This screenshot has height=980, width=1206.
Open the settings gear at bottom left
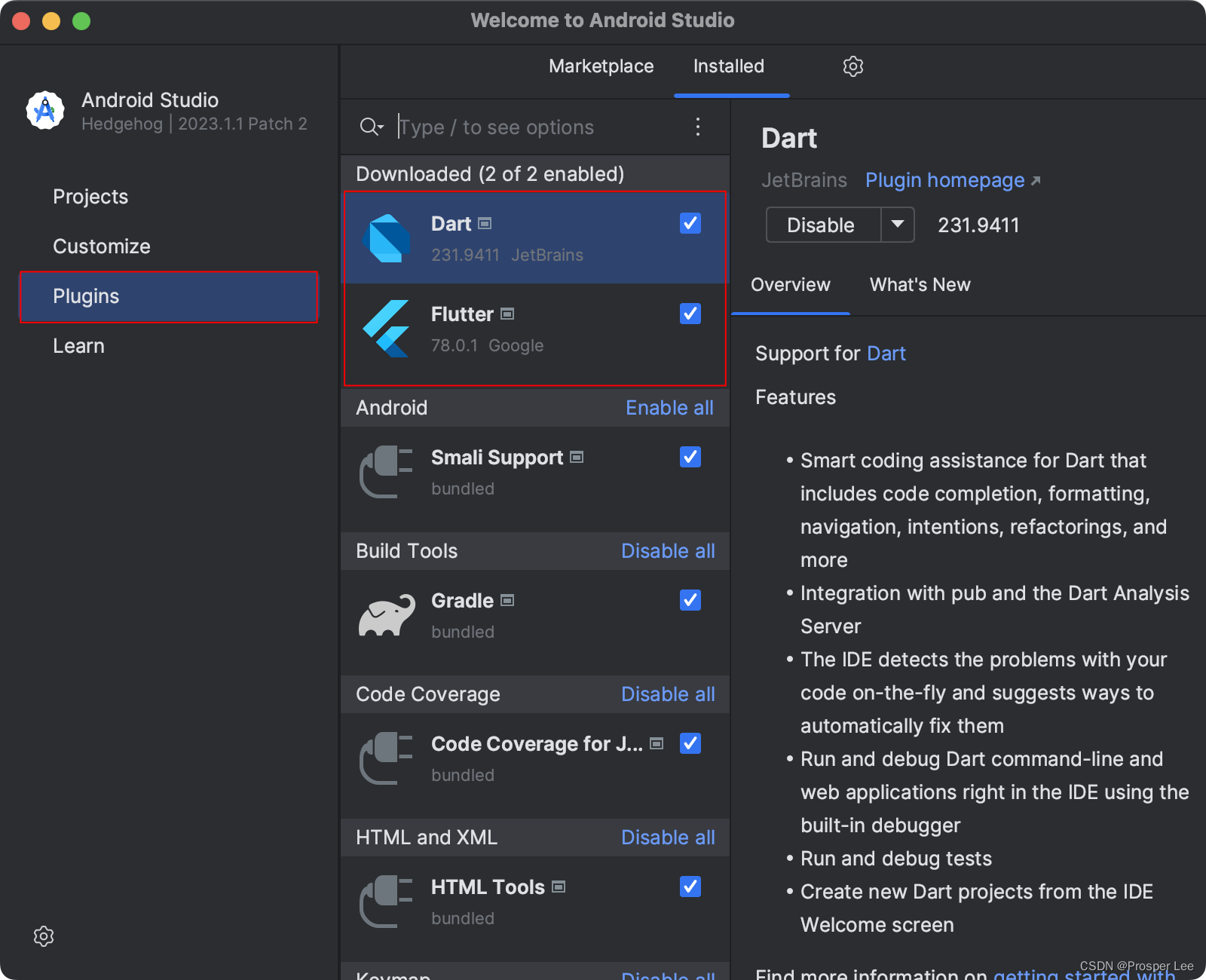(44, 936)
